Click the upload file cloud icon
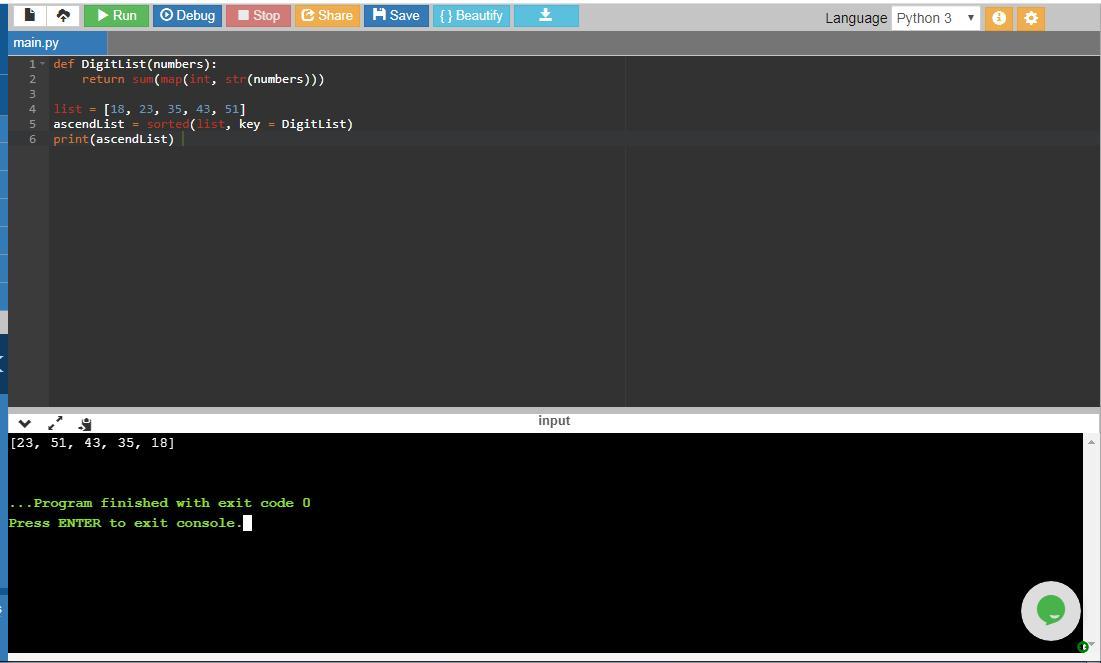Screen dimensions: 1101x663 click(63, 15)
